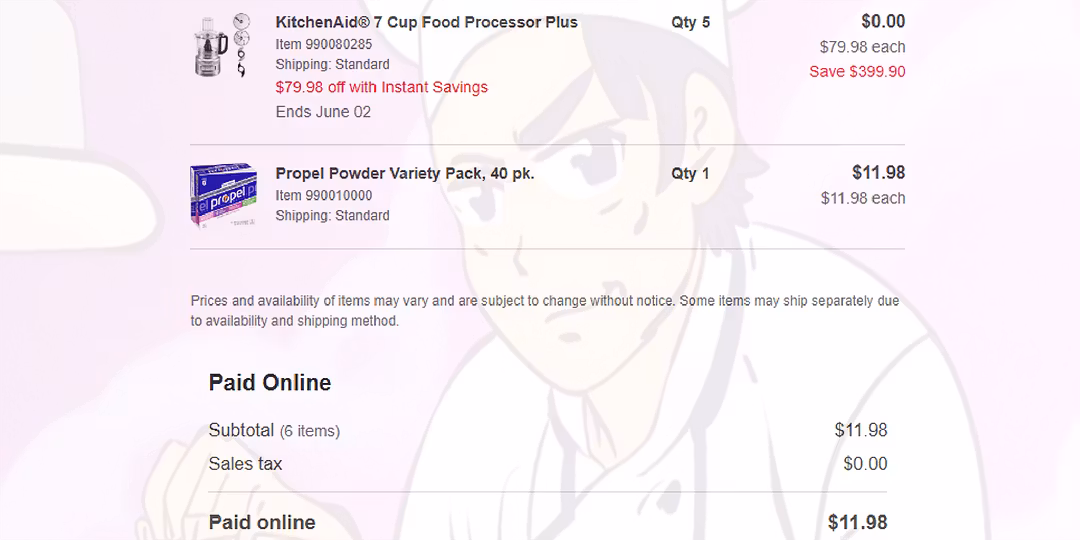The image size is (1080, 540).
Task: Open Propel Powder Variety Pack, 40 pk. link
Action: point(404,173)
